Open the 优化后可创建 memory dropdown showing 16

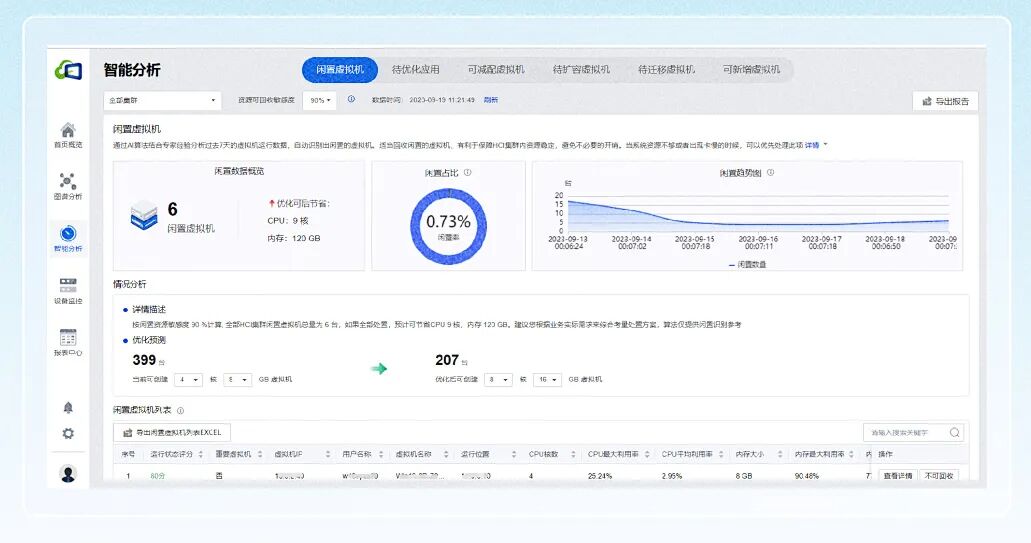click(x=547, y=379)
